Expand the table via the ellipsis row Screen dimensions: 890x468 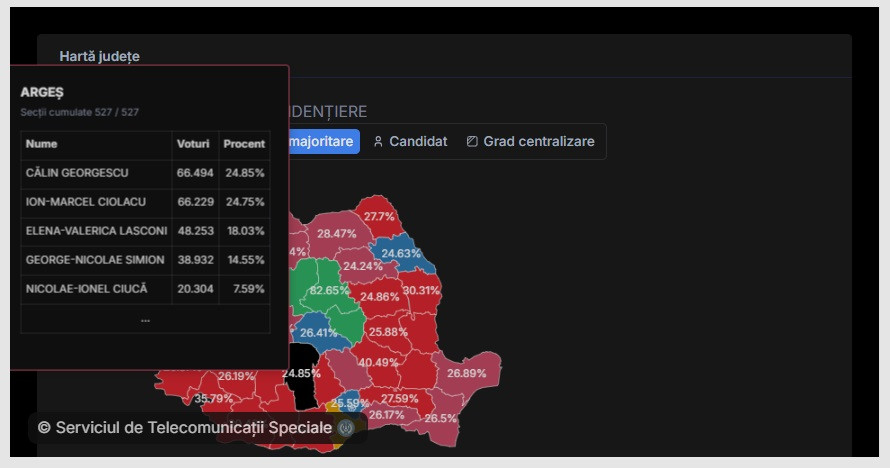145,320
